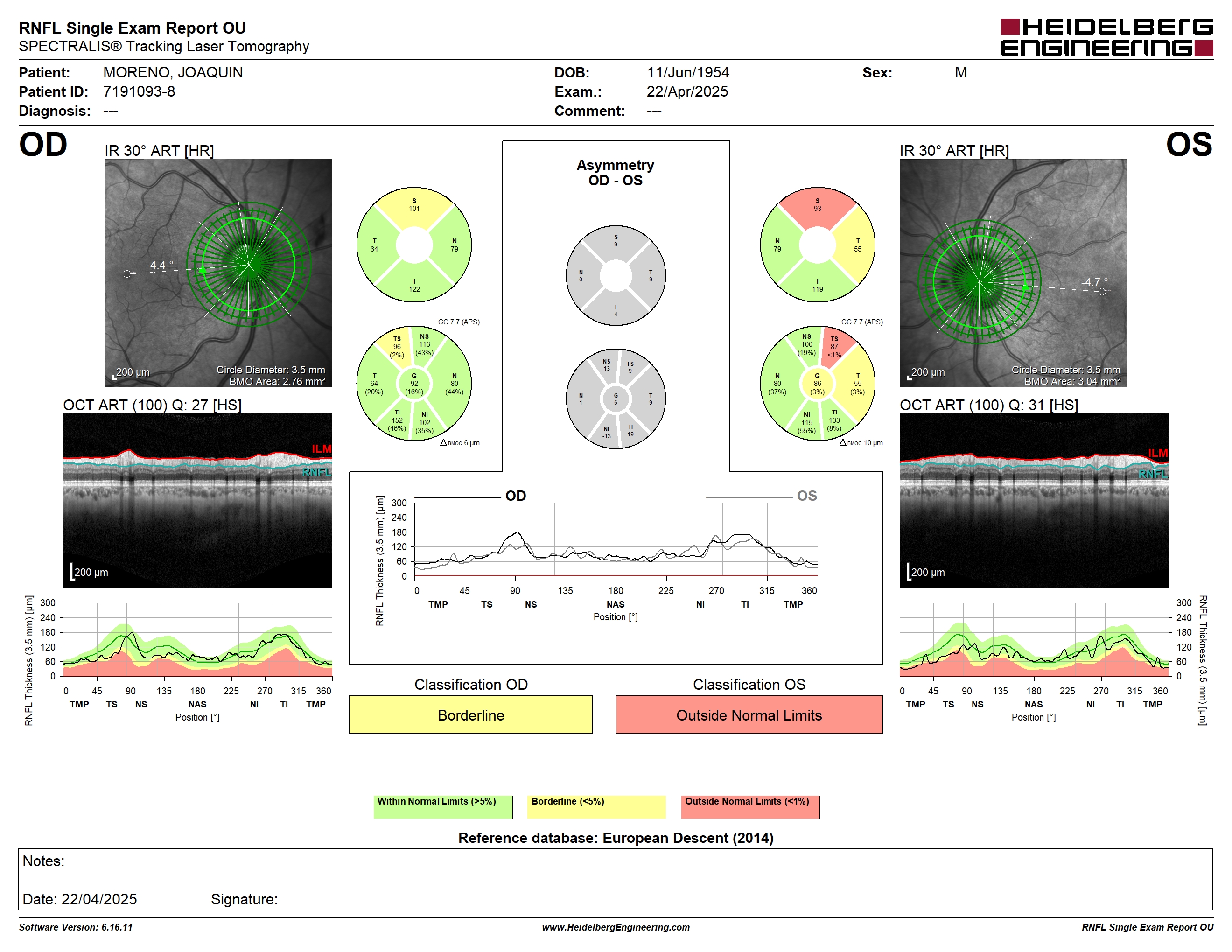The image size is (1232, 952).
Task: Click the patient name MORENO, JOAQUIN
Action: tap(173, 72)
